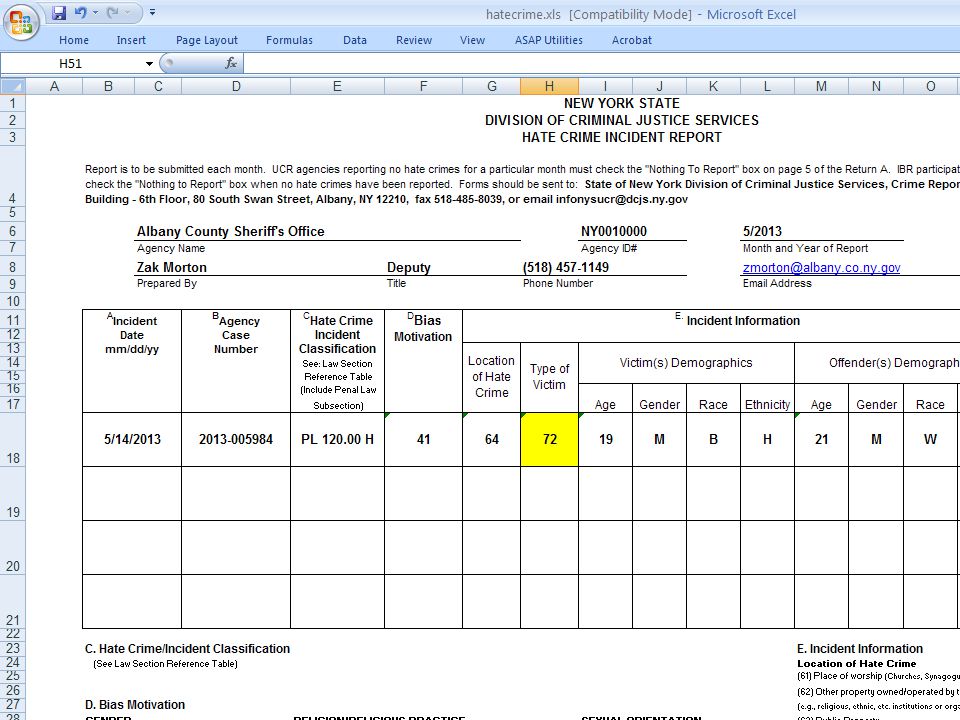
Task: Select the victim ethnicity cell H
Action: (x=767, y=440)
